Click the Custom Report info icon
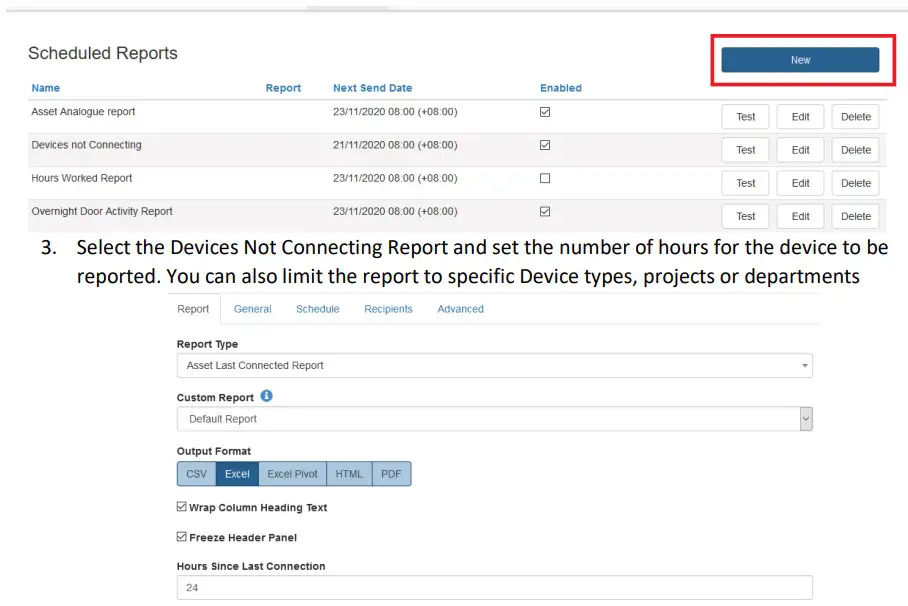908x606 pixels. pyautogui.click(x=266, y=397)
